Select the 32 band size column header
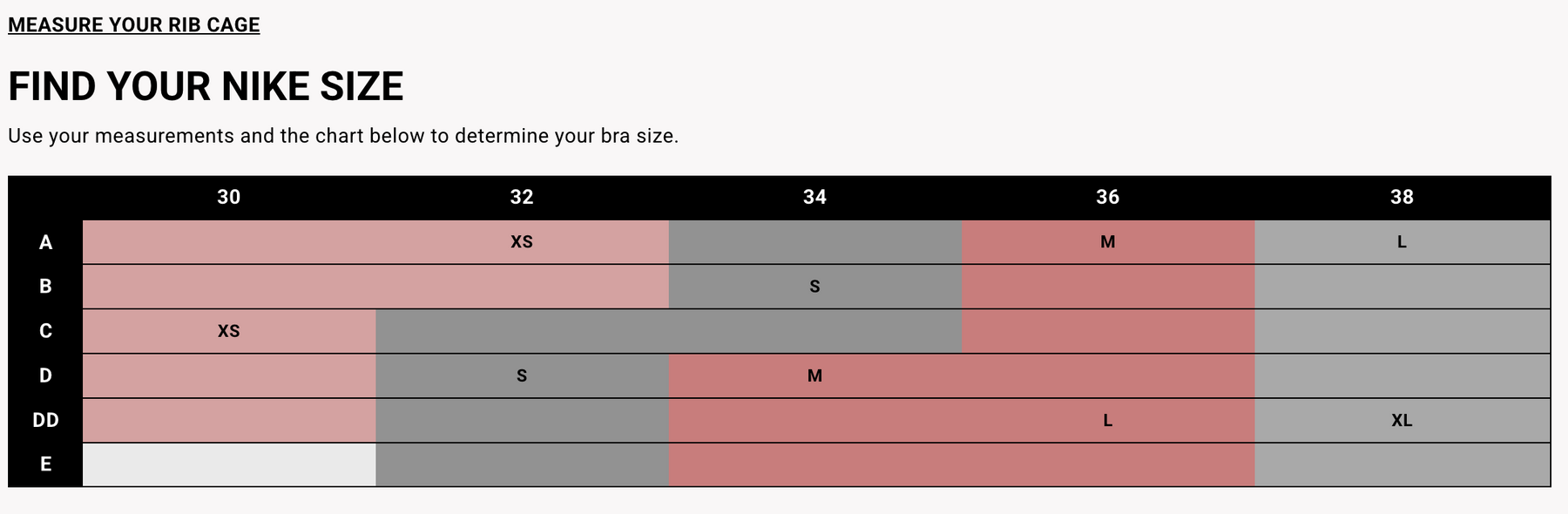The width and height of the screenshot is (1568, 514). [x=521, y=197]
